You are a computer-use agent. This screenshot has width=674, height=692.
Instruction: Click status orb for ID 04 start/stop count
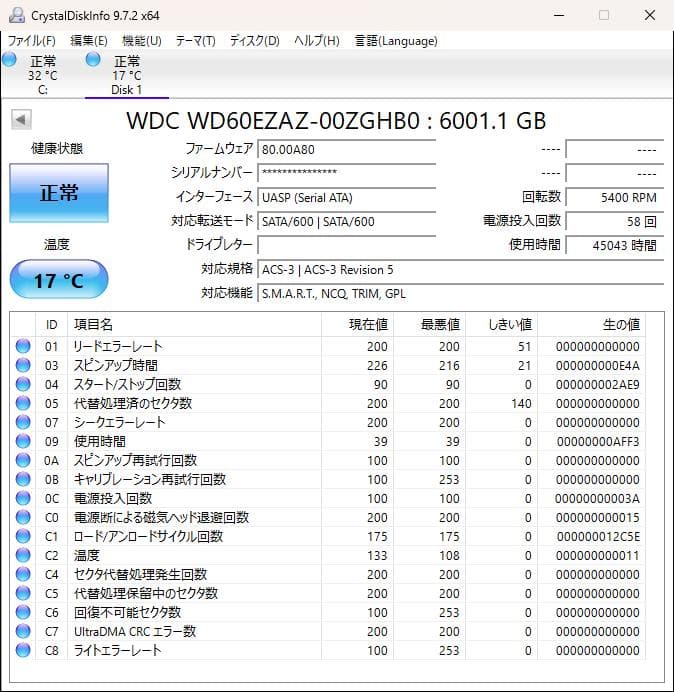click(x=23, y=384)
